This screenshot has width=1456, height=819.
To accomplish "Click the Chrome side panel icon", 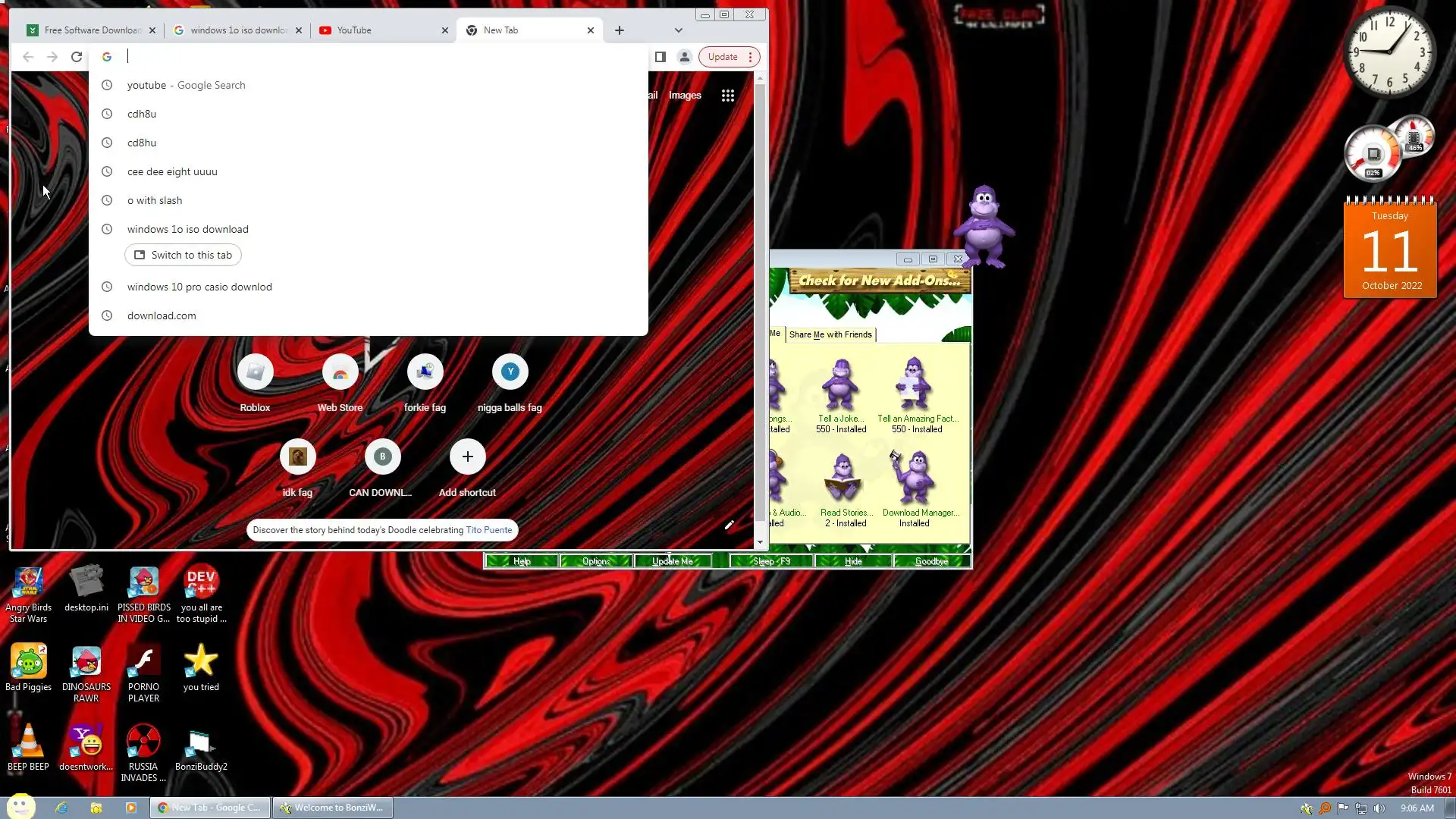I will point(660,57).
